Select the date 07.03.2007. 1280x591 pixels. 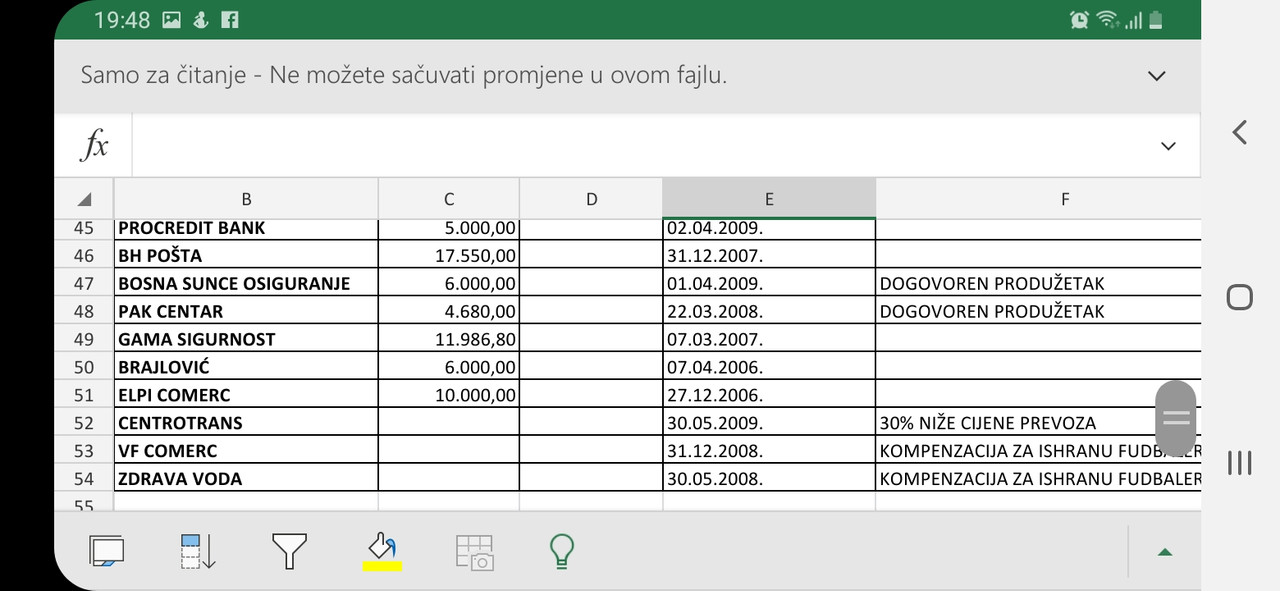click(x=769, y=339)
